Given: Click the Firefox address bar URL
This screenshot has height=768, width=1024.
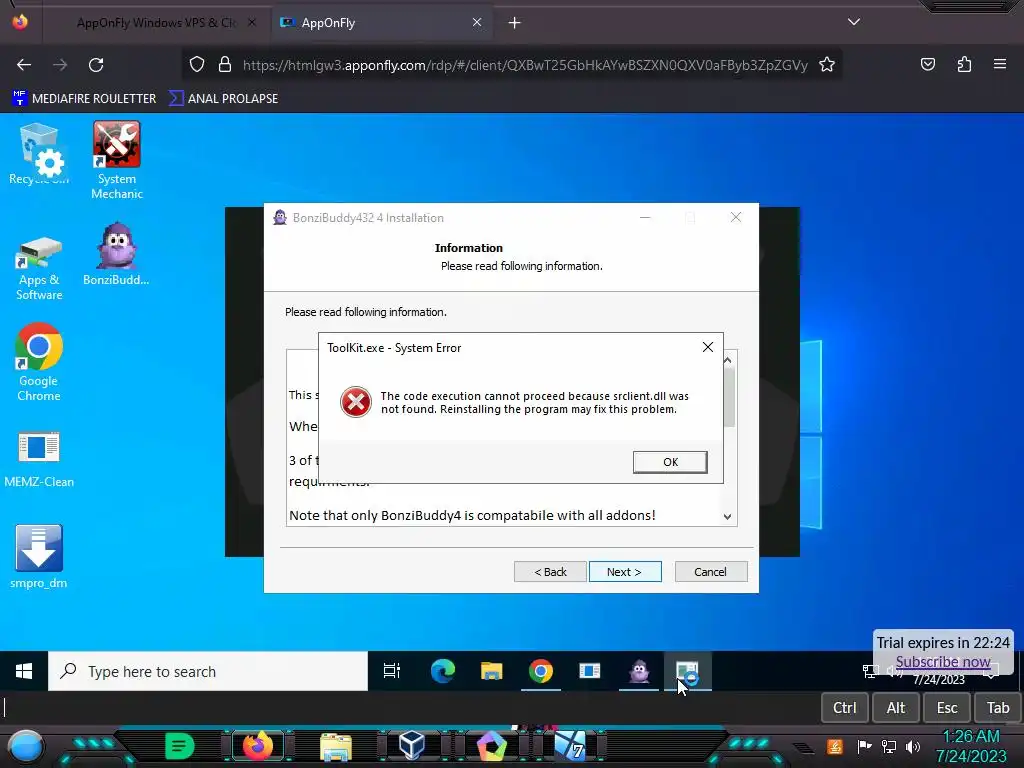Looking at the screenshot, I should [525, 65].
